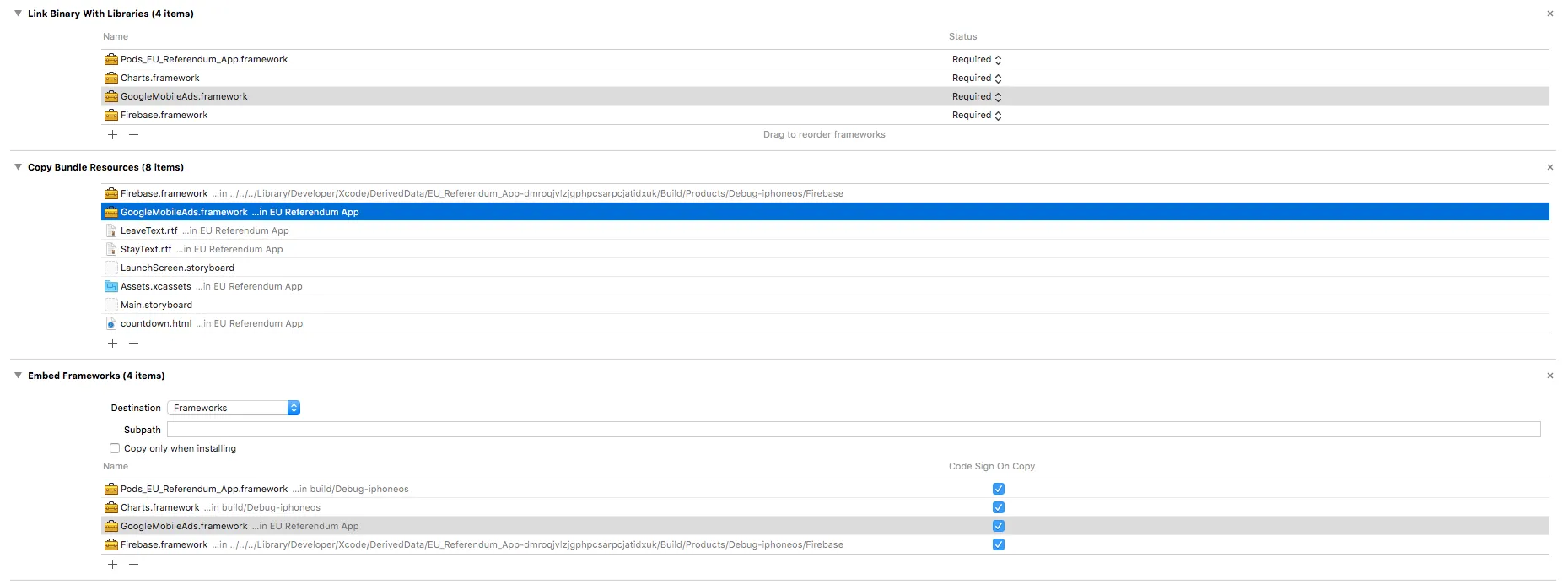The width and height of the screenshot is (1568, 585).
Task: Select Charts.framework name in Embed Frameworks list
Action: click(160, 507)
